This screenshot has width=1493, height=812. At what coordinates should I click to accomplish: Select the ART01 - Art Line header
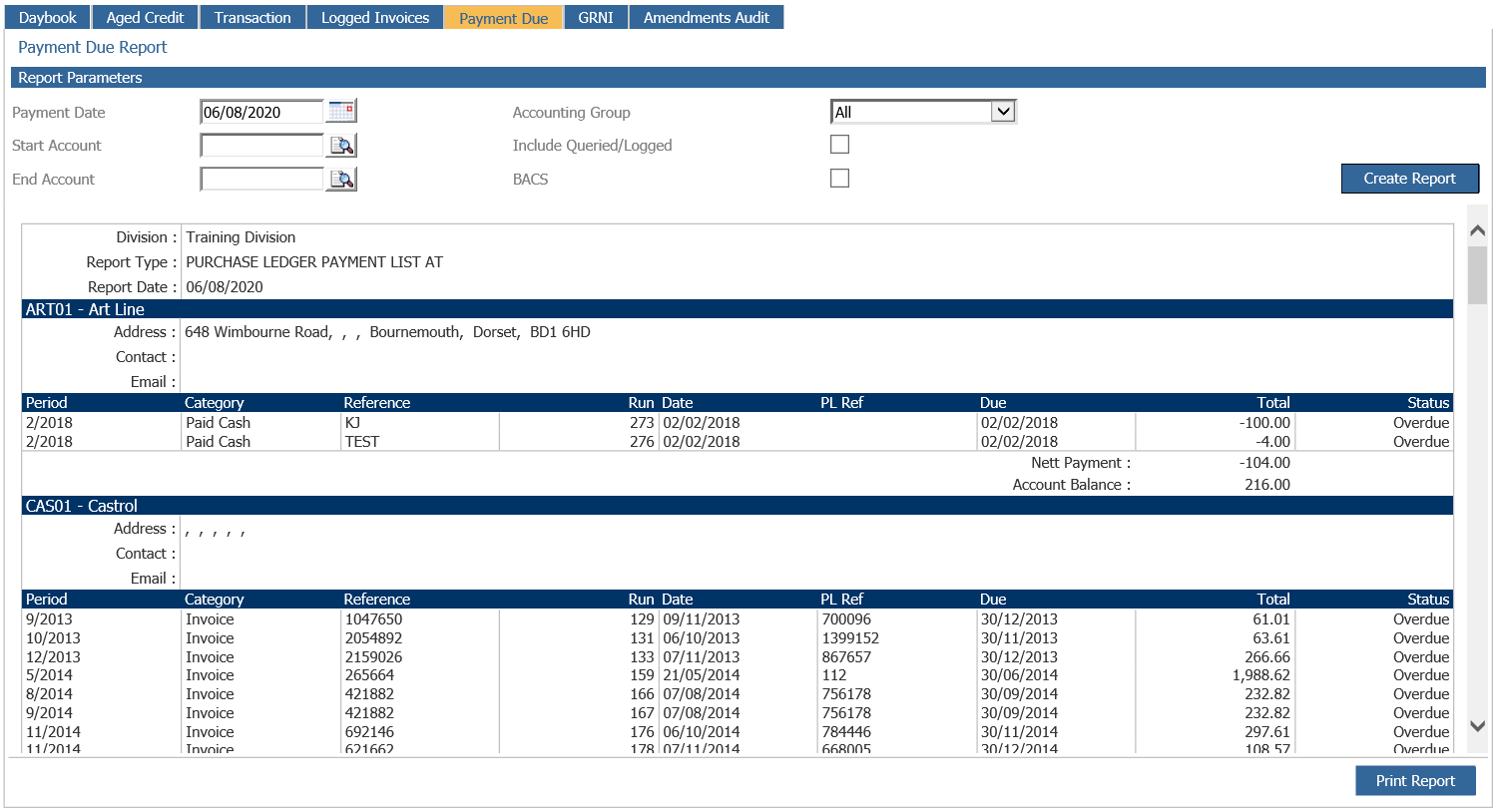pos(738,309)
